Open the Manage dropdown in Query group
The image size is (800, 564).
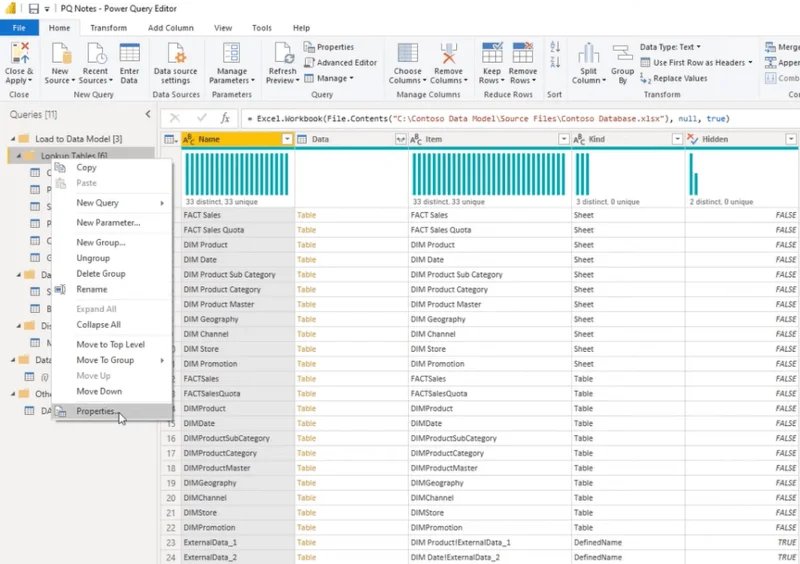(329, 78)
